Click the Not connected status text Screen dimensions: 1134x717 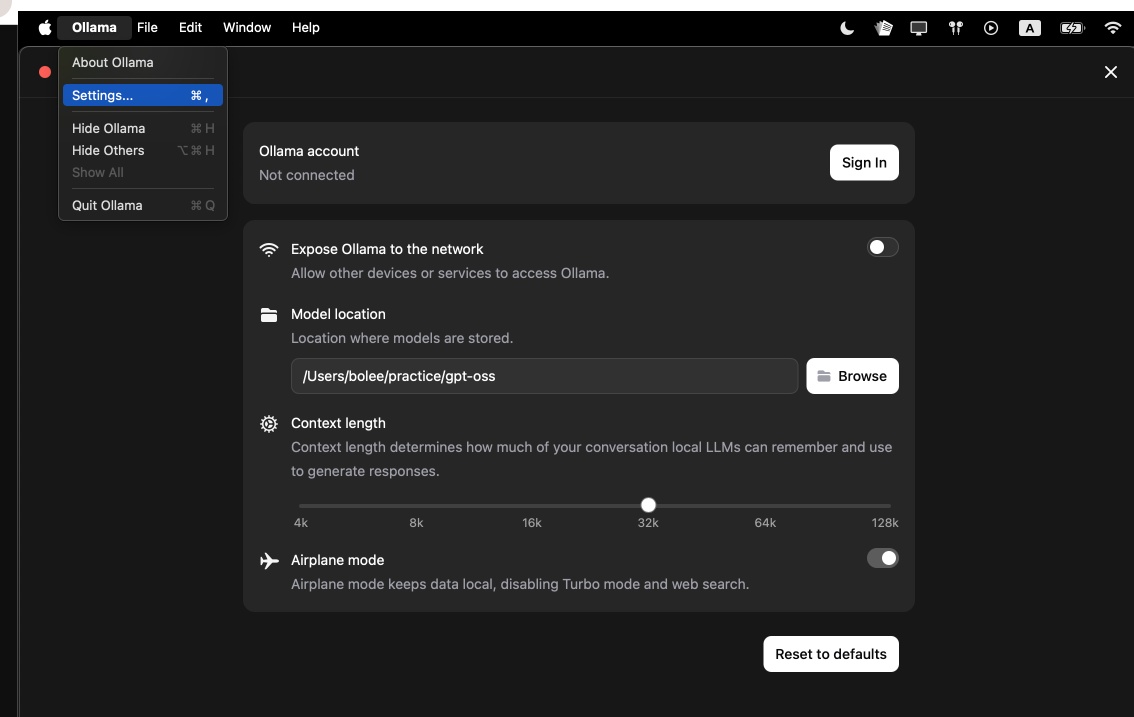point(307,175)
